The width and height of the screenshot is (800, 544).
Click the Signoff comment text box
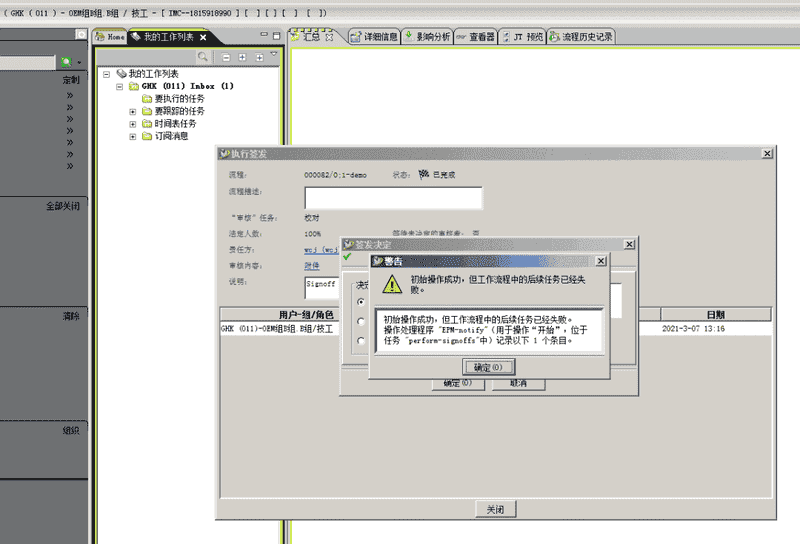point(321,288)
